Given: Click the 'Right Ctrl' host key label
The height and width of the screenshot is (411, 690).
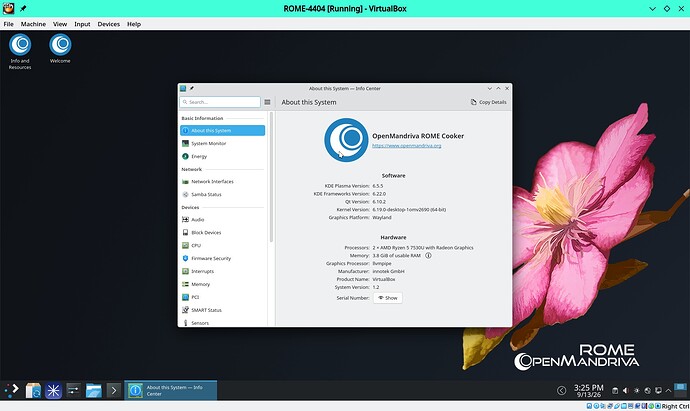Looking at the screenshot, I should pyautogui.click(x=675, y=406).
